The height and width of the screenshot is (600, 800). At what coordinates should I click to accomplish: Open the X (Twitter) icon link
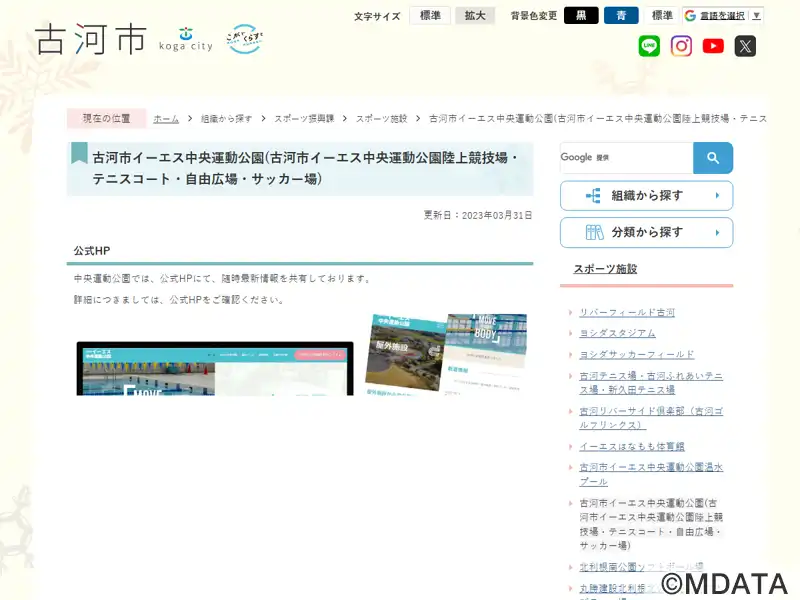745,46
